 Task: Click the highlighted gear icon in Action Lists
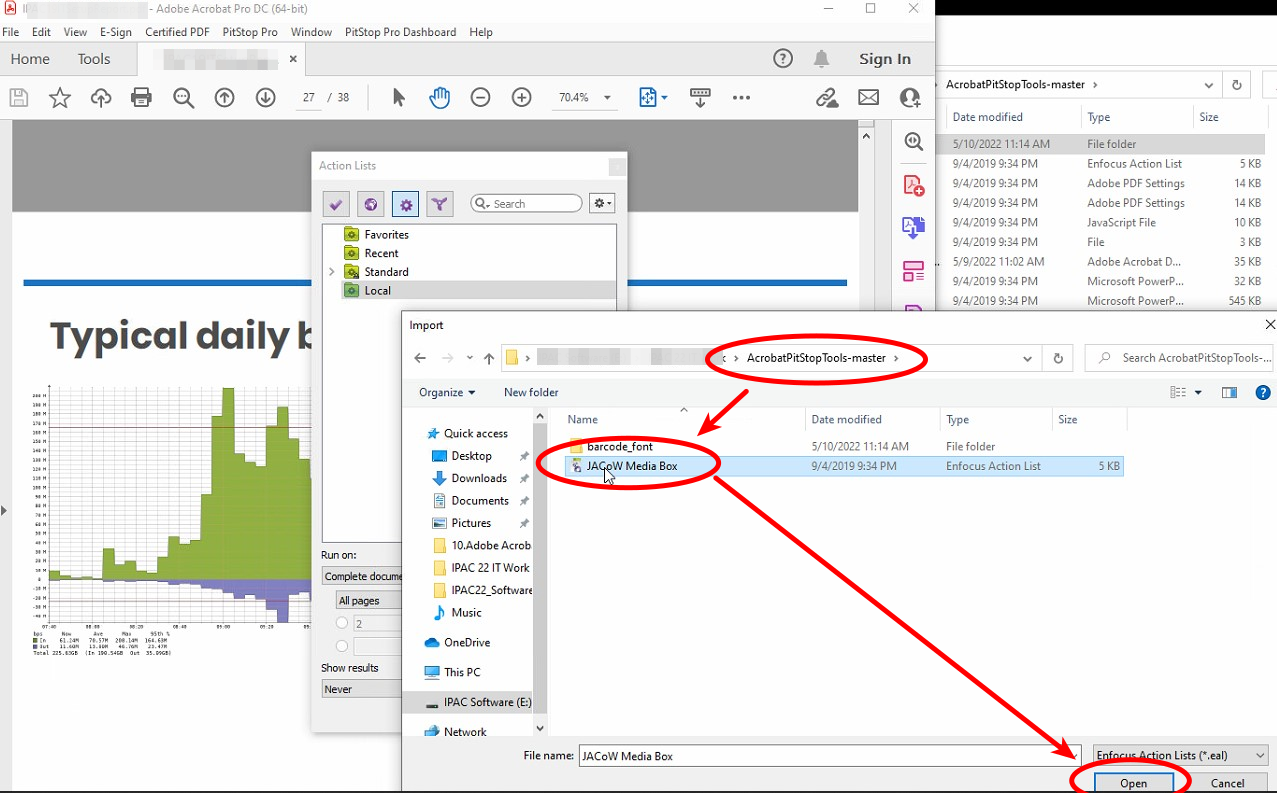[405, 204]
